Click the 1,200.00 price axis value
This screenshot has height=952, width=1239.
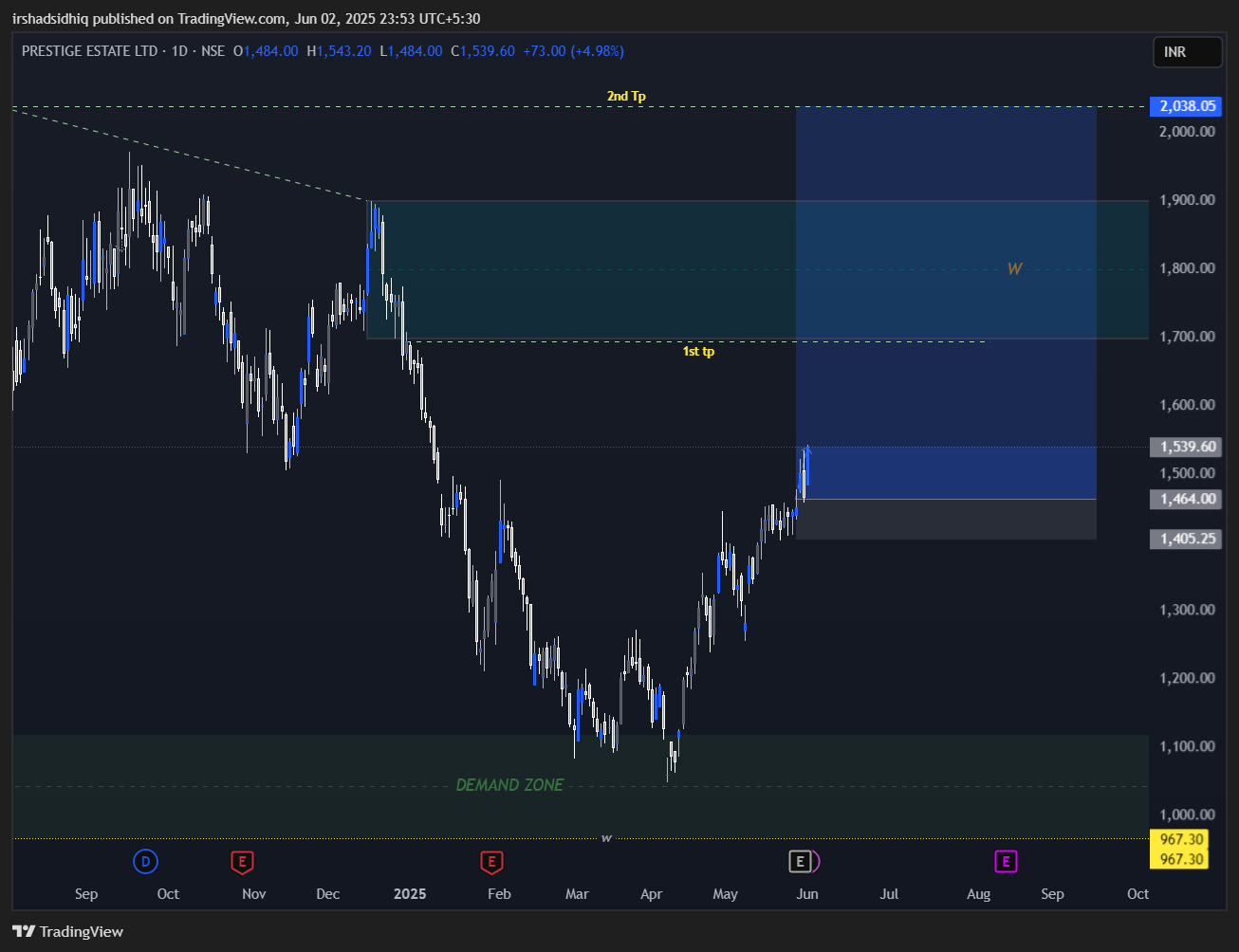[x=1187, y=678]
